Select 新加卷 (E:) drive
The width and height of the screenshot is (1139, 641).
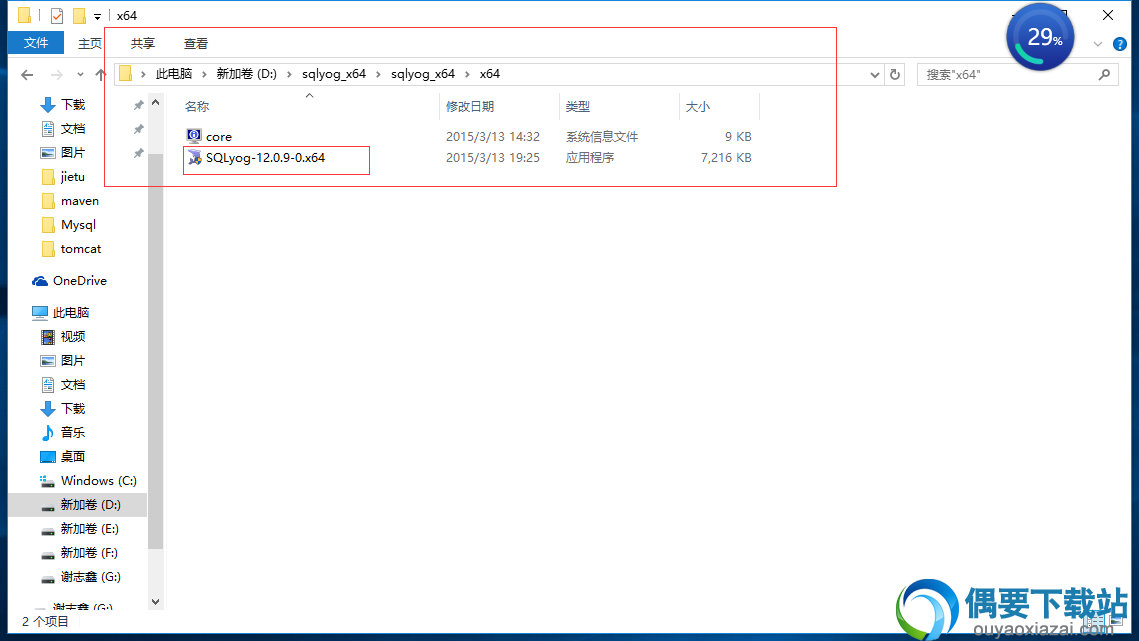89,529
